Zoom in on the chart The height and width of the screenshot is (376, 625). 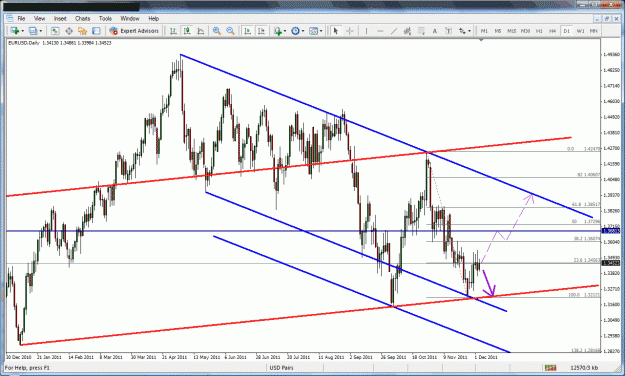click(x=217, y=31)
